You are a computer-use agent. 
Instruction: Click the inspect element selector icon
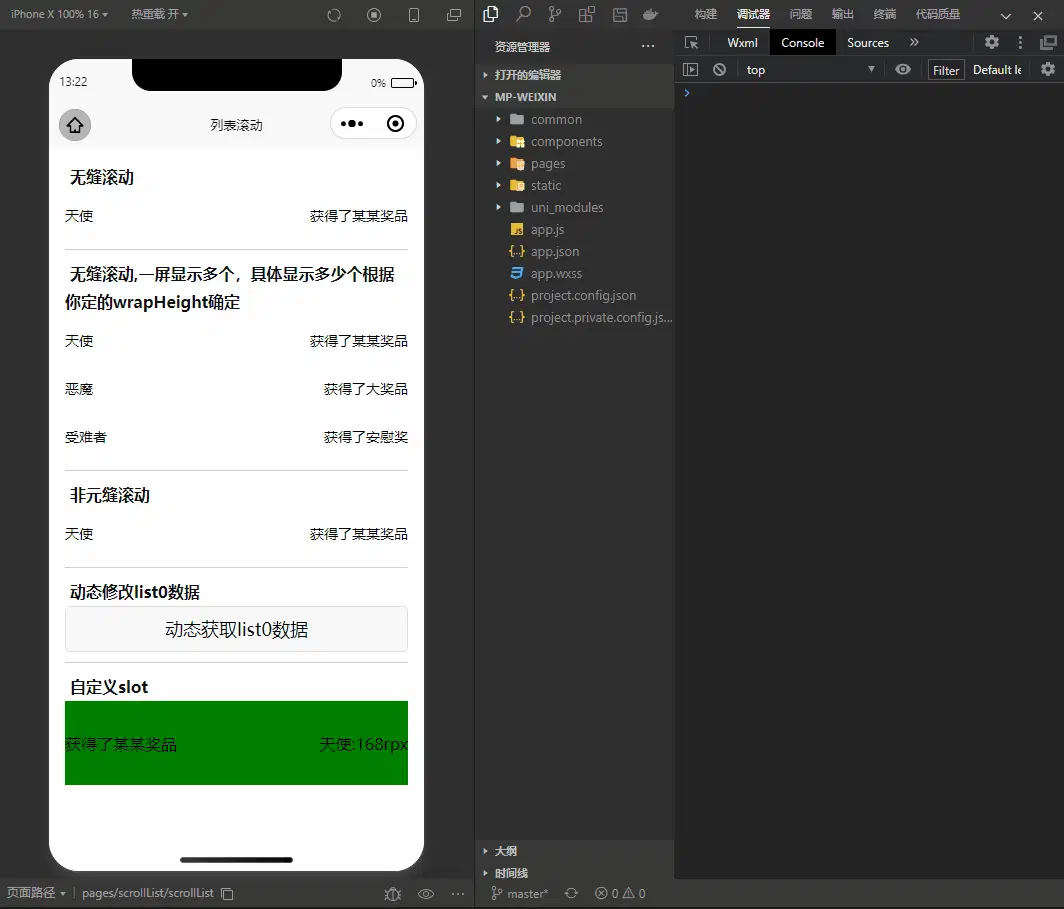691,42
